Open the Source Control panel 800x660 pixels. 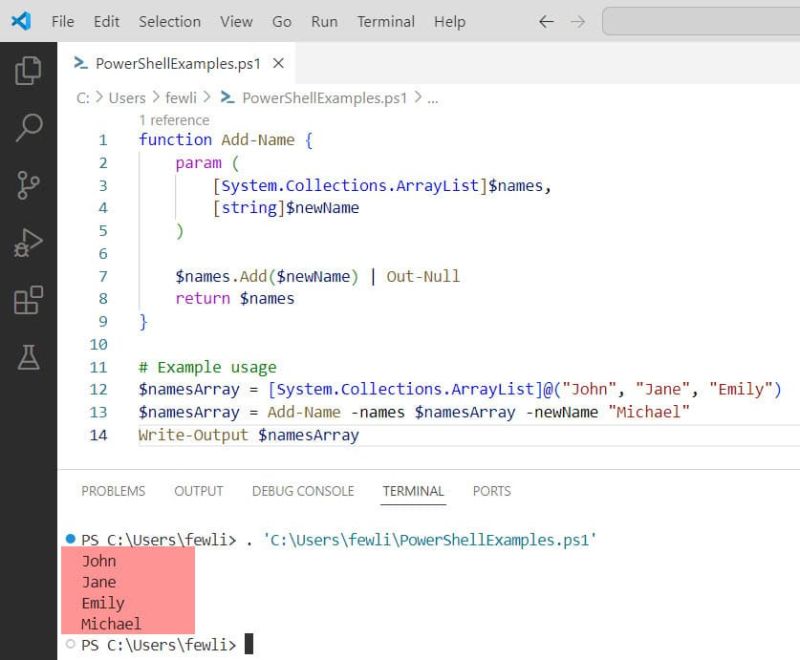point(29,186)
